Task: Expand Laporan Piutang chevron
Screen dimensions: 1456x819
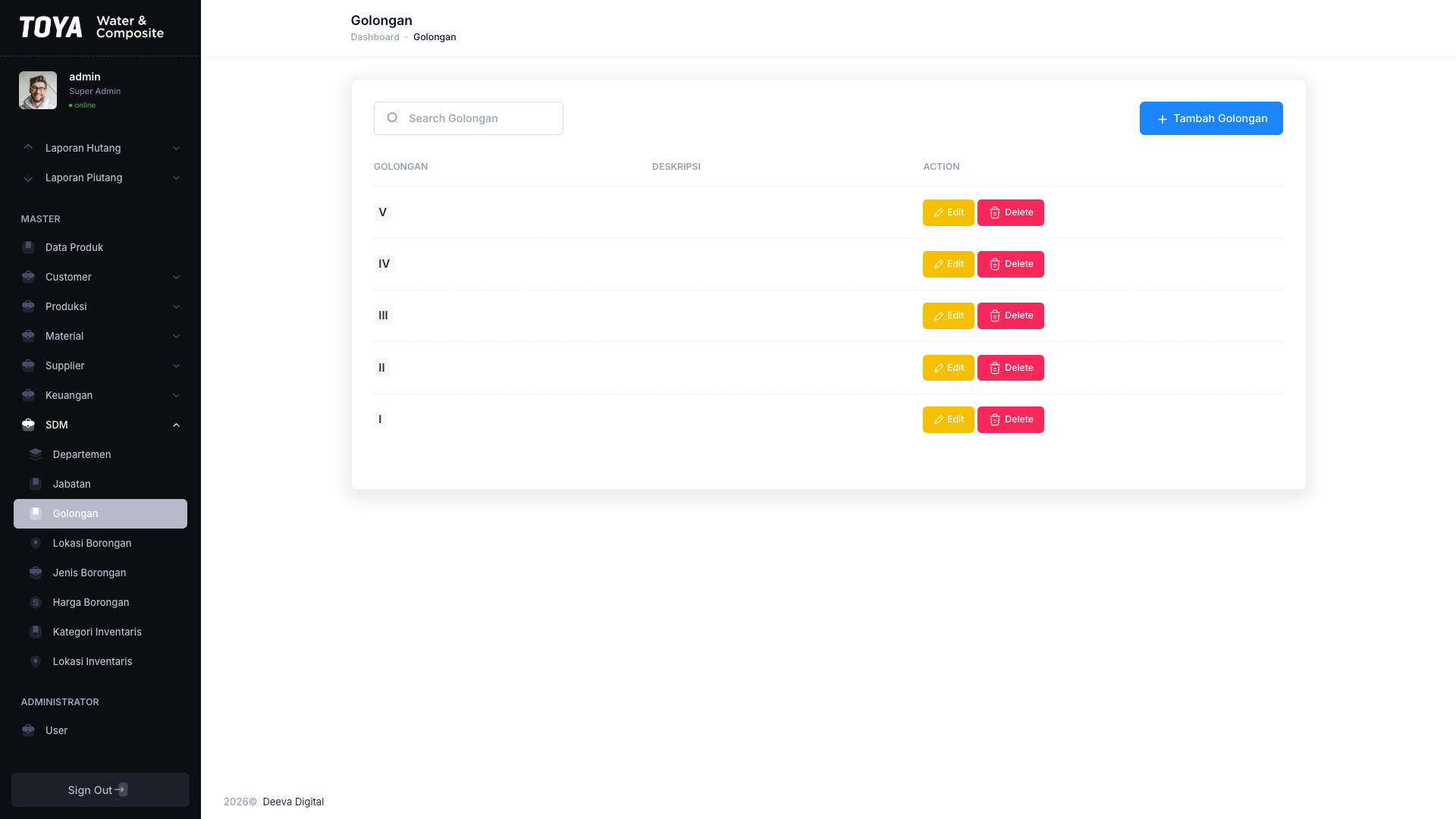Action: point(176,177)
